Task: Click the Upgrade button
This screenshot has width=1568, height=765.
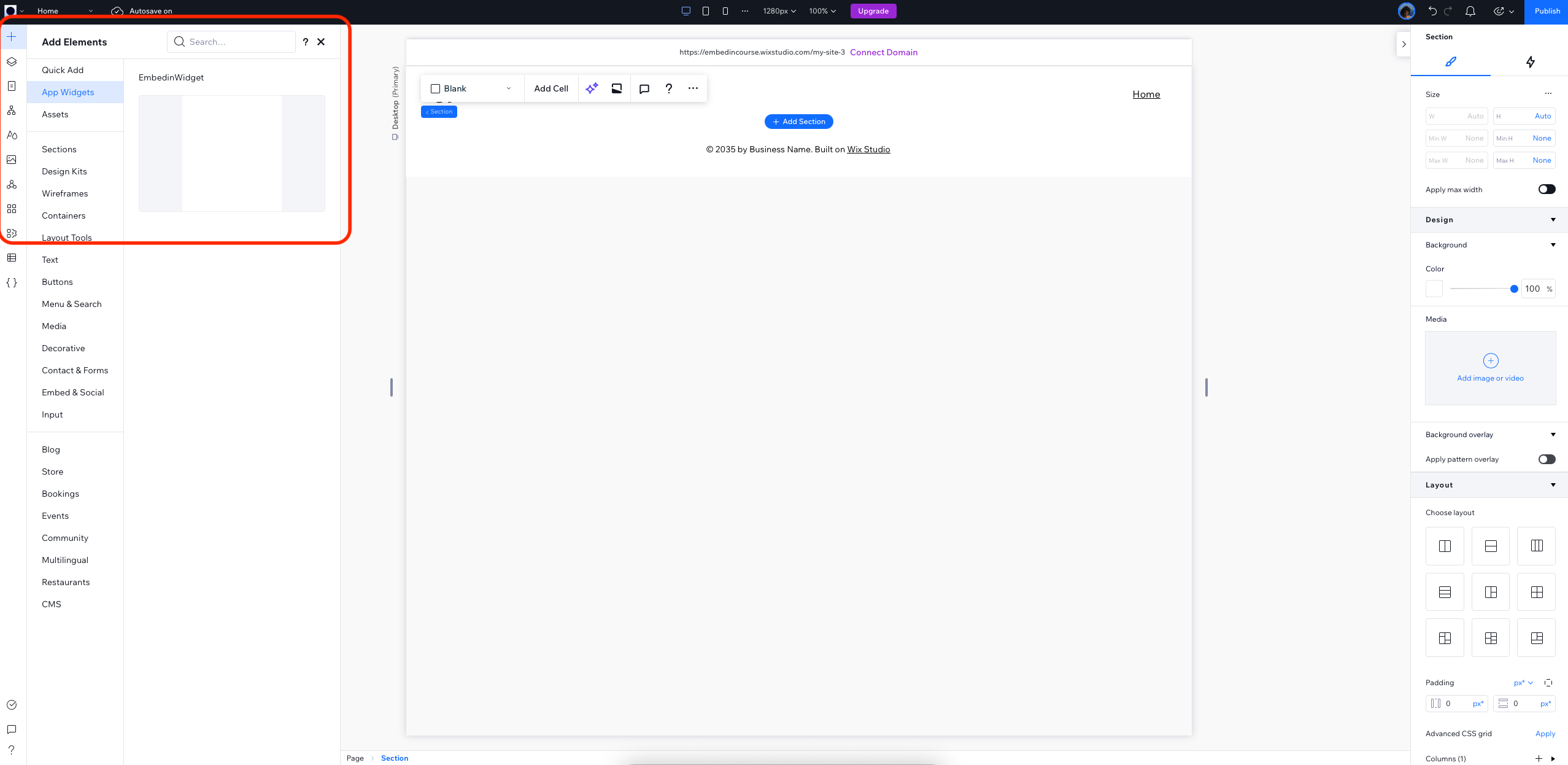Action: pyautogui.click(x=873, y=10)
